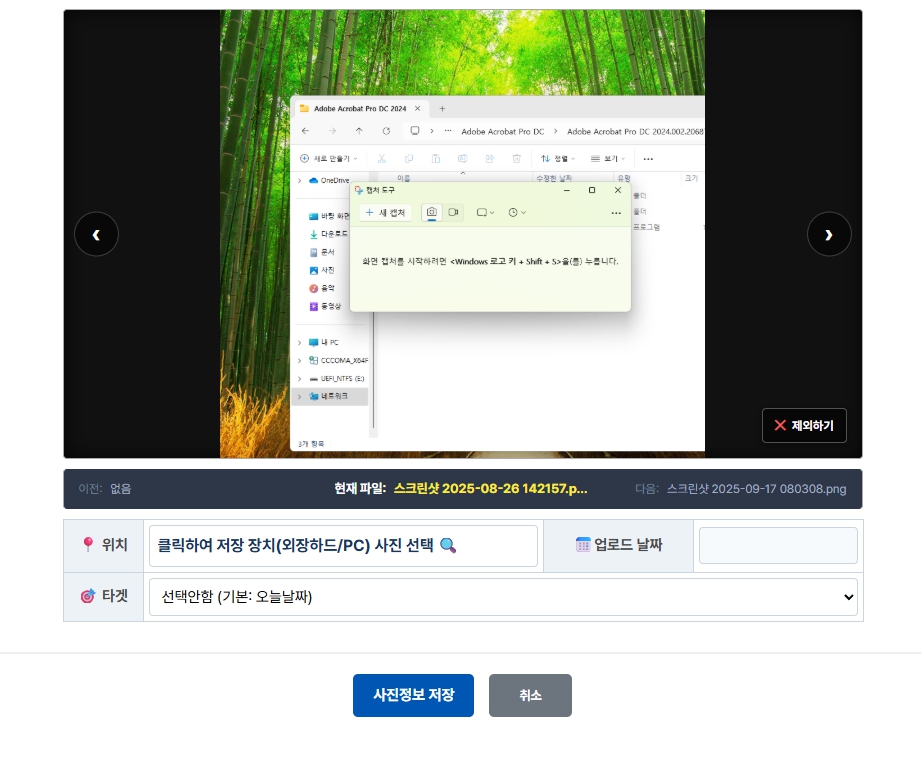The width and height of the screenshot is (921, 764).
Task: Click the 취소 cancel button
Action: tap(530, 695)
